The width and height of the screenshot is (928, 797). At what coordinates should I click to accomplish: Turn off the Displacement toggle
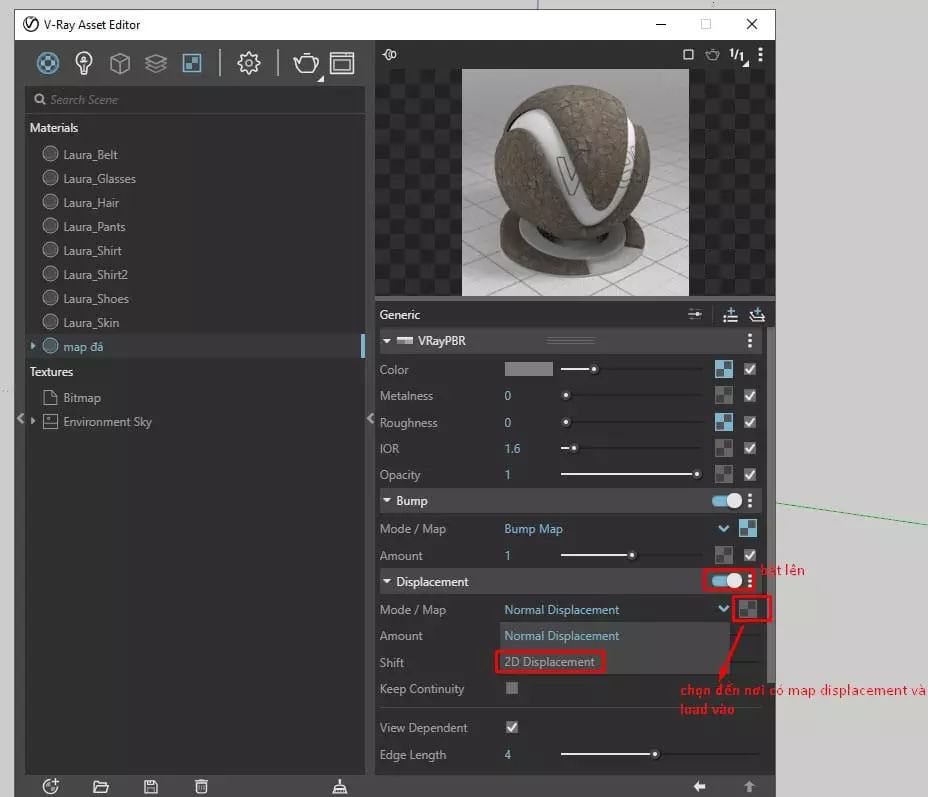pos(727,581)
